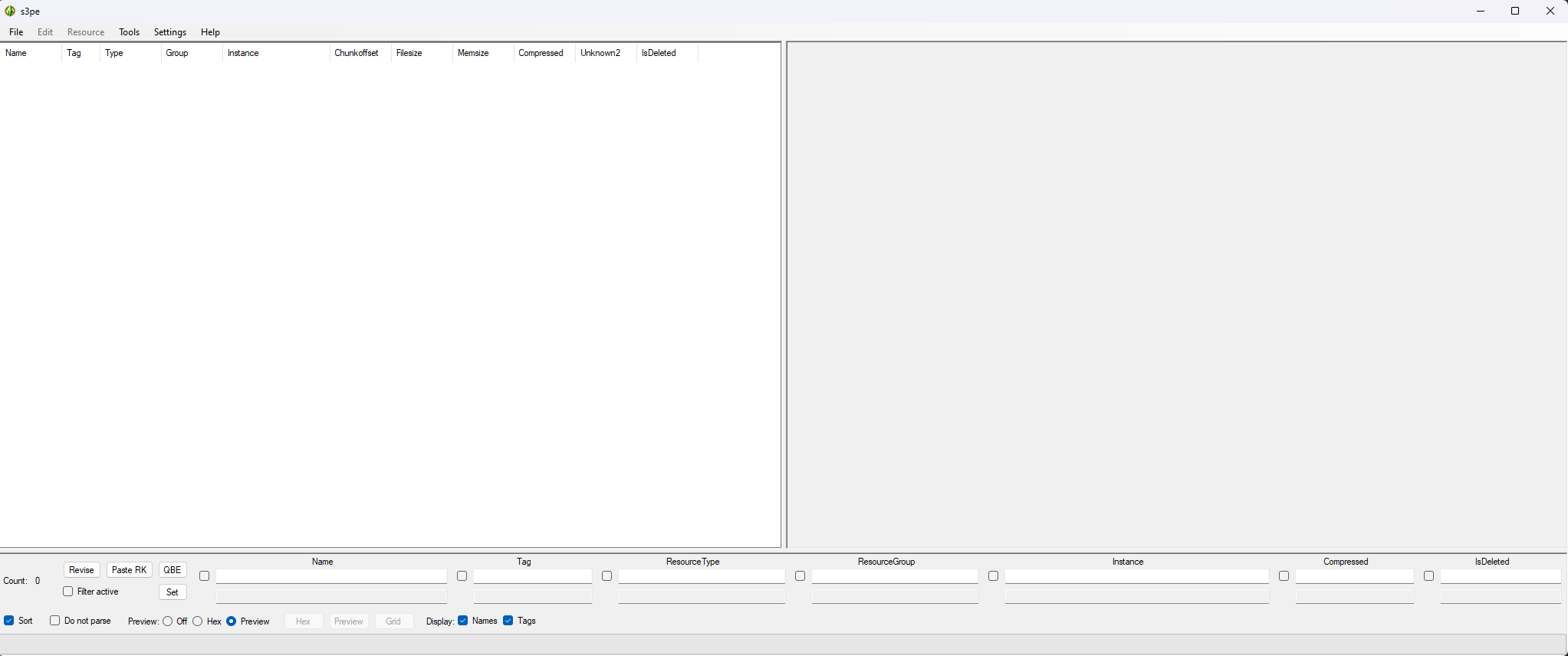
Task: Click the Paste RK button
Action: point(129,570)
